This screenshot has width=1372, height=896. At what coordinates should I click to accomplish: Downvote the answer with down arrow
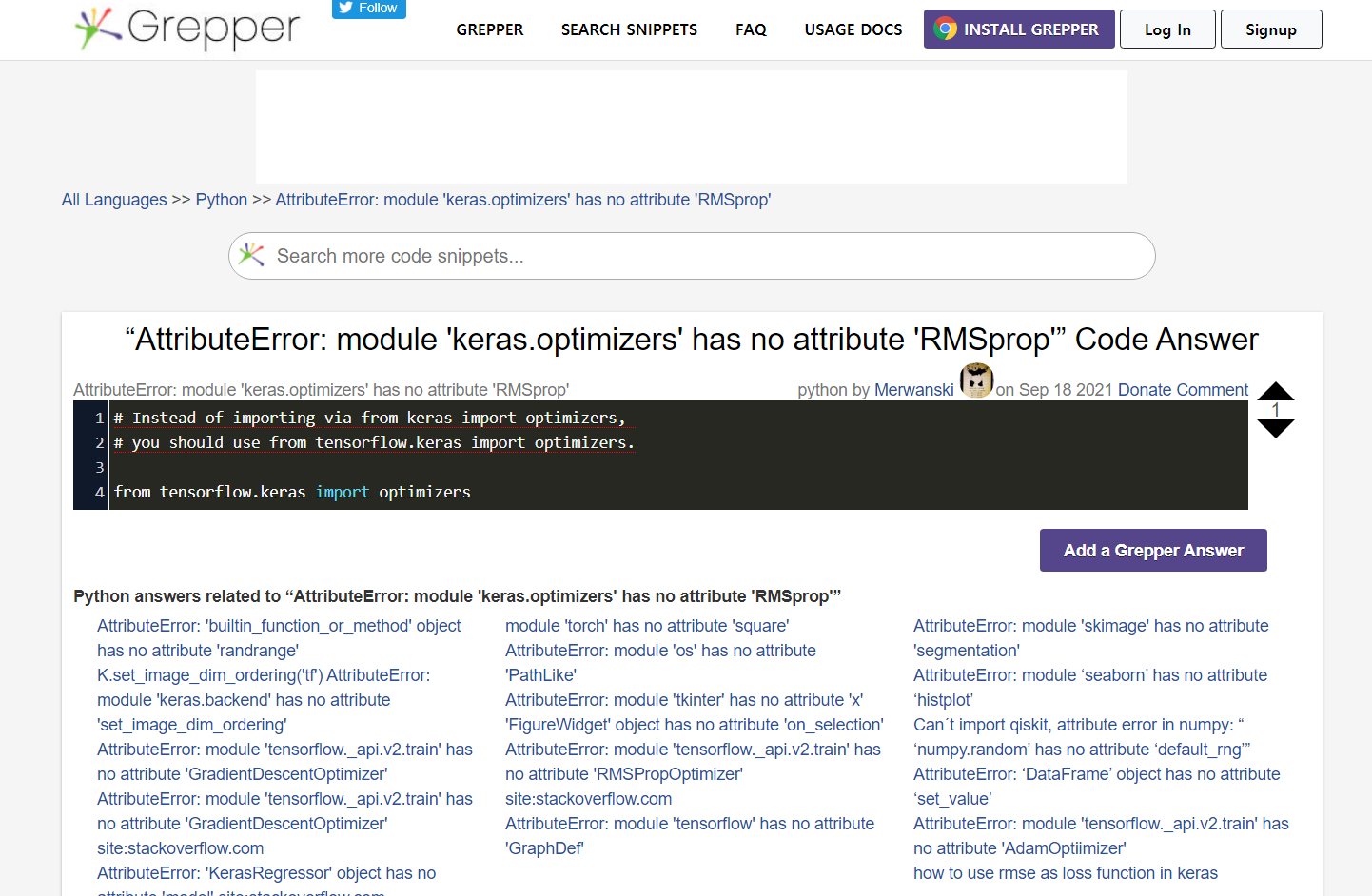coord(1276,429)
